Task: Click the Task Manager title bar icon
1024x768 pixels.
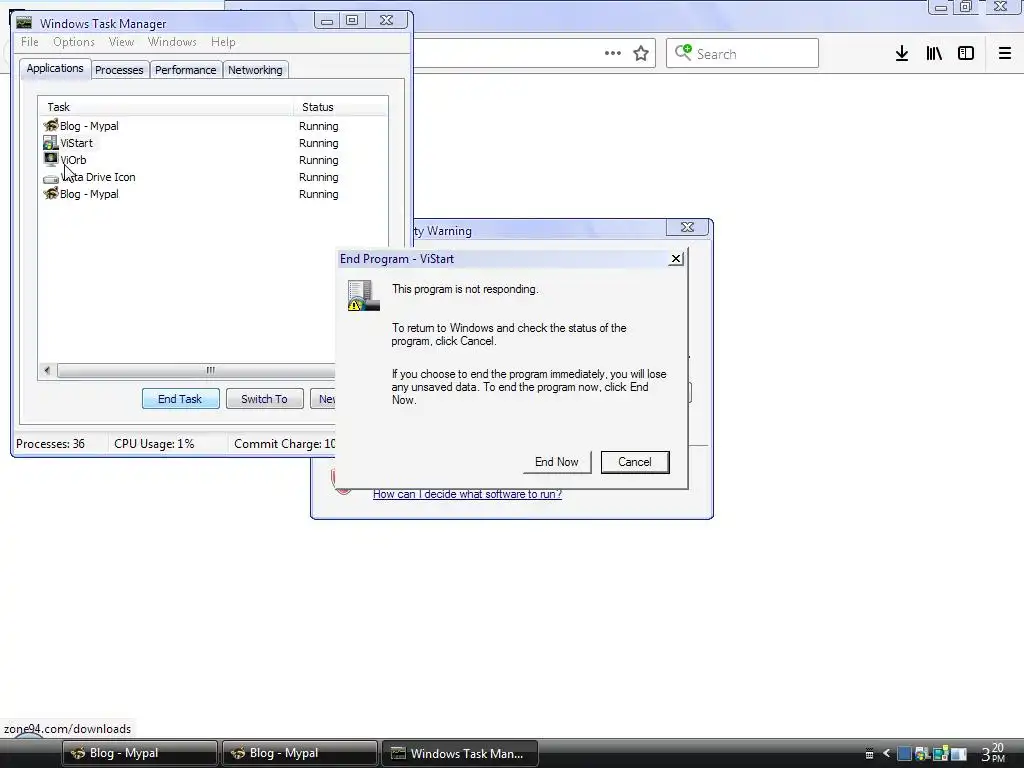Action: pos(24,23)
